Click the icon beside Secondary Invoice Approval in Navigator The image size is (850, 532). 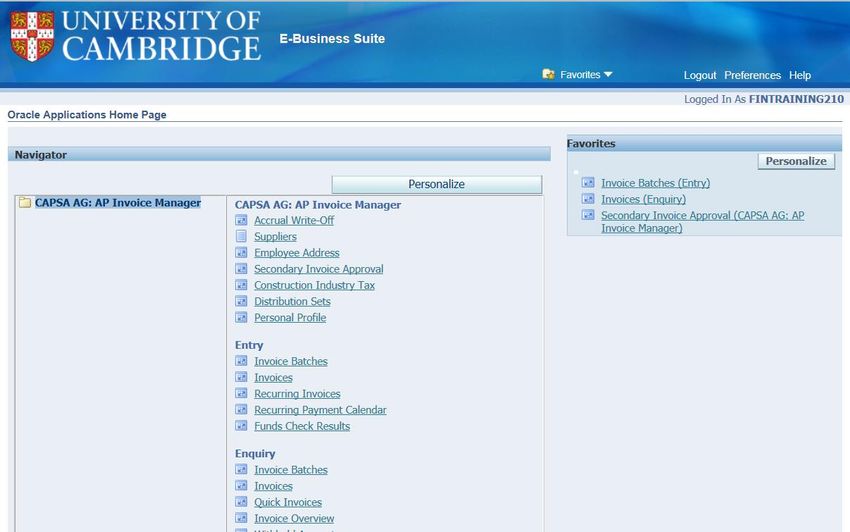(x=241, y=269)
